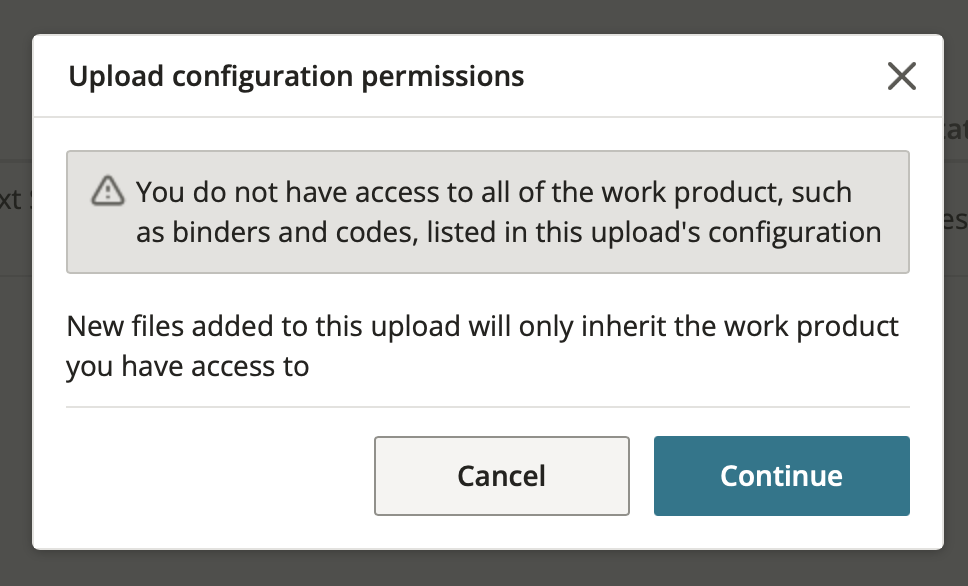Click the dimmed backdrop above the dialog
The image size is (968, 586).
pos(484,16)
